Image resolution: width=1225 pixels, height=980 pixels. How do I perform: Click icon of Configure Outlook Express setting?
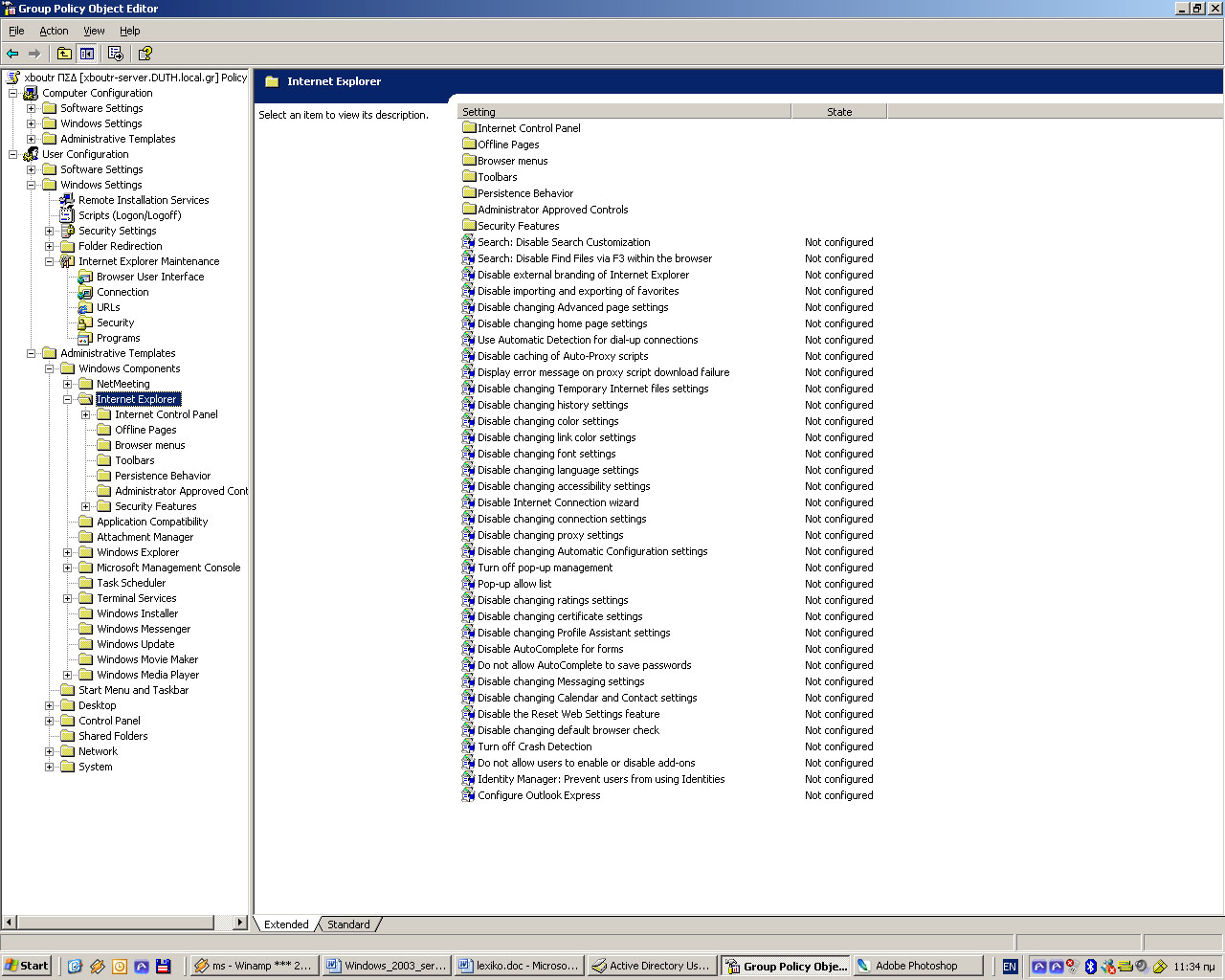pyautogui.click(x=468, y=795)
